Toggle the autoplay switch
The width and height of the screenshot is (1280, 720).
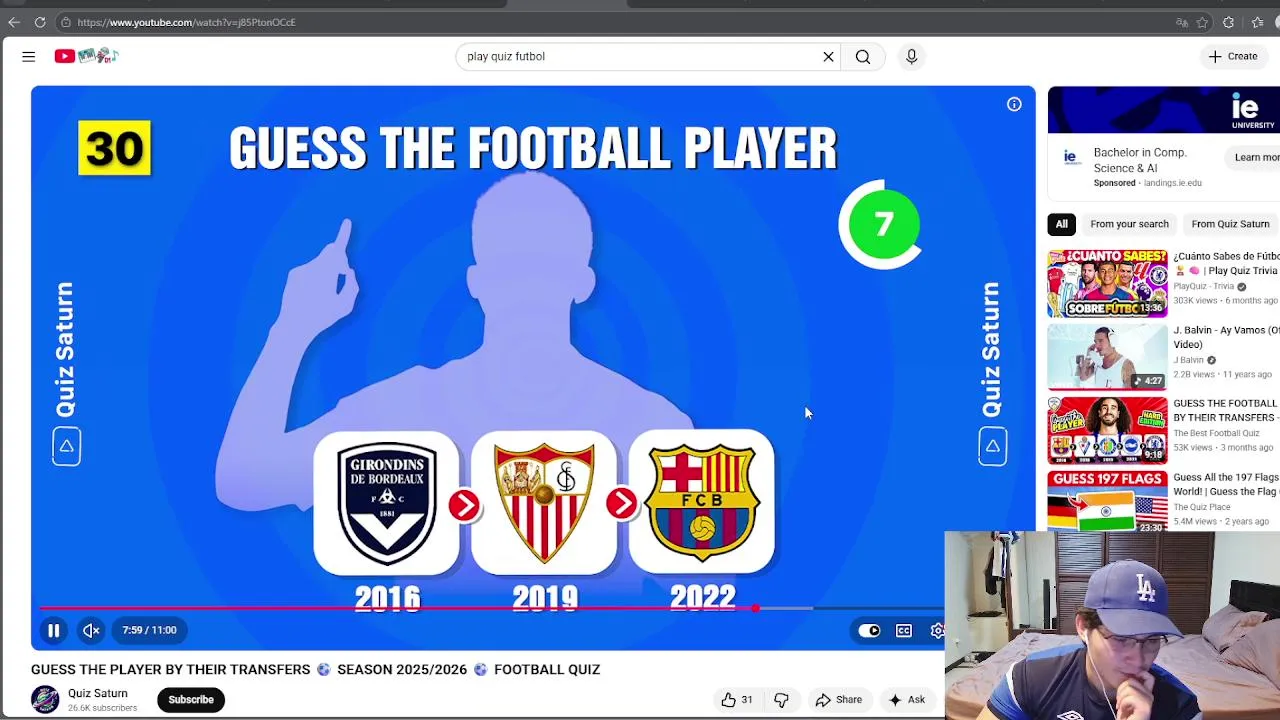[869, 630]
